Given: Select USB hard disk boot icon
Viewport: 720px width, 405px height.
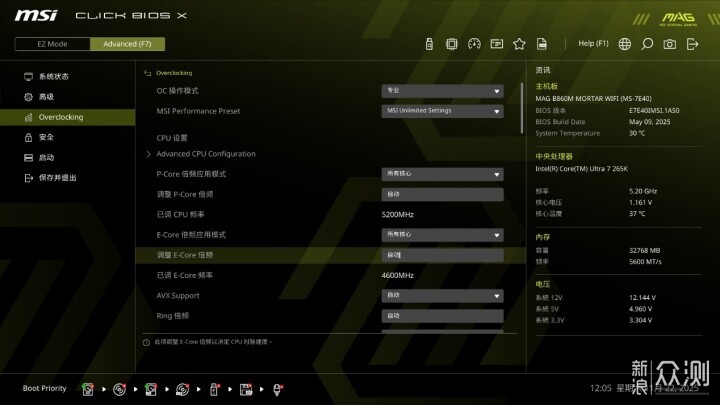Looking at the screenshot, I should pyautogui.click(x=151, y=389).
